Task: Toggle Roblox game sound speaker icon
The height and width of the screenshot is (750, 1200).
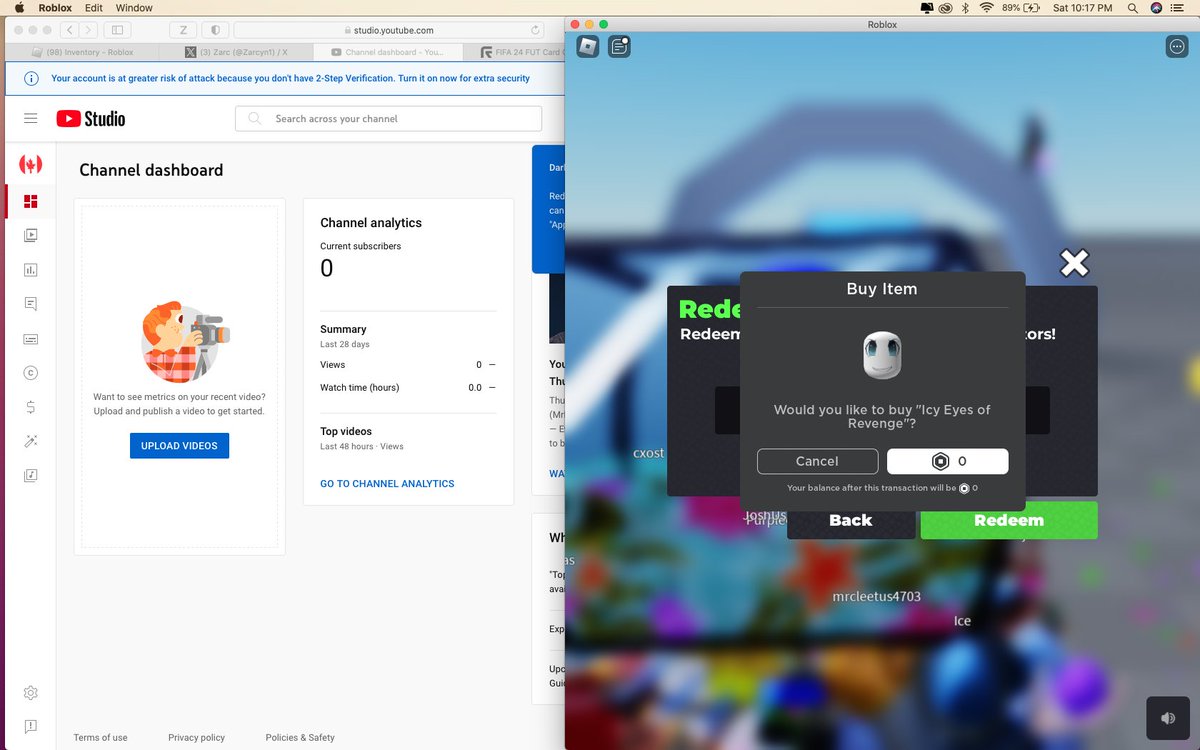Action: (1168, 718)
